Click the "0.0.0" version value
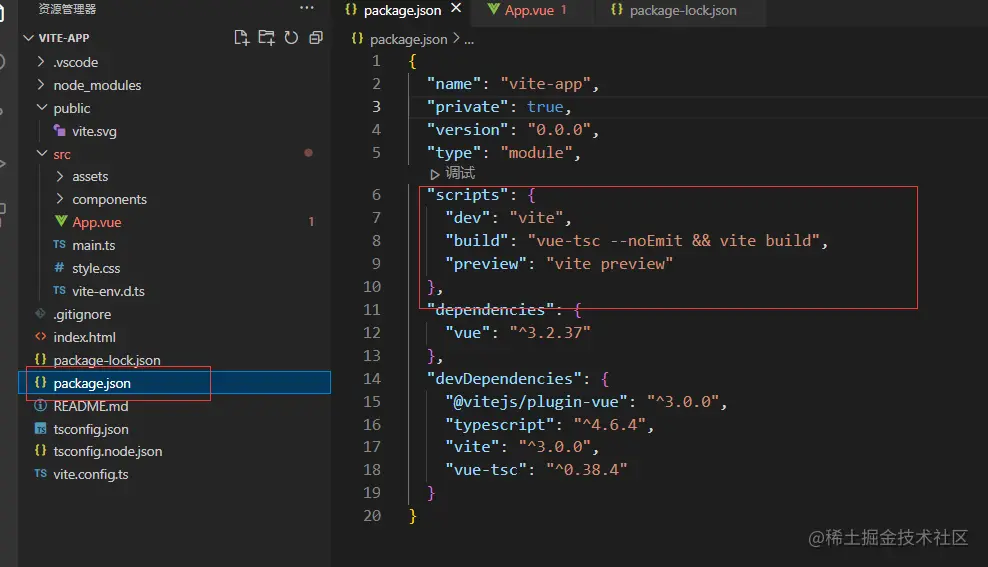 tap(560, 130)
